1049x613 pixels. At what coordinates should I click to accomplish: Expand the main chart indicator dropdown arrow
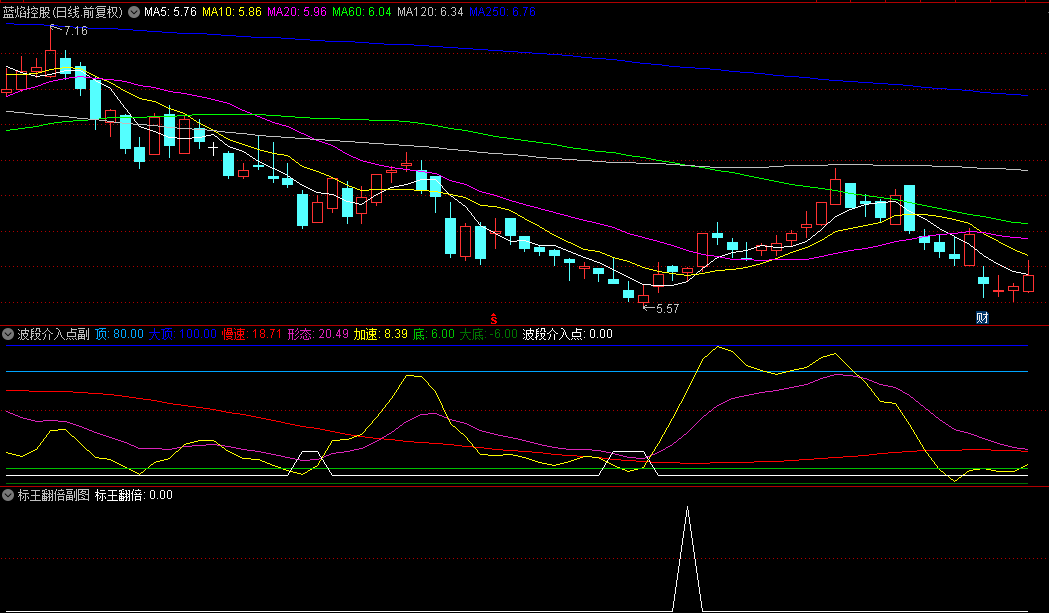(x=133, y=12)
